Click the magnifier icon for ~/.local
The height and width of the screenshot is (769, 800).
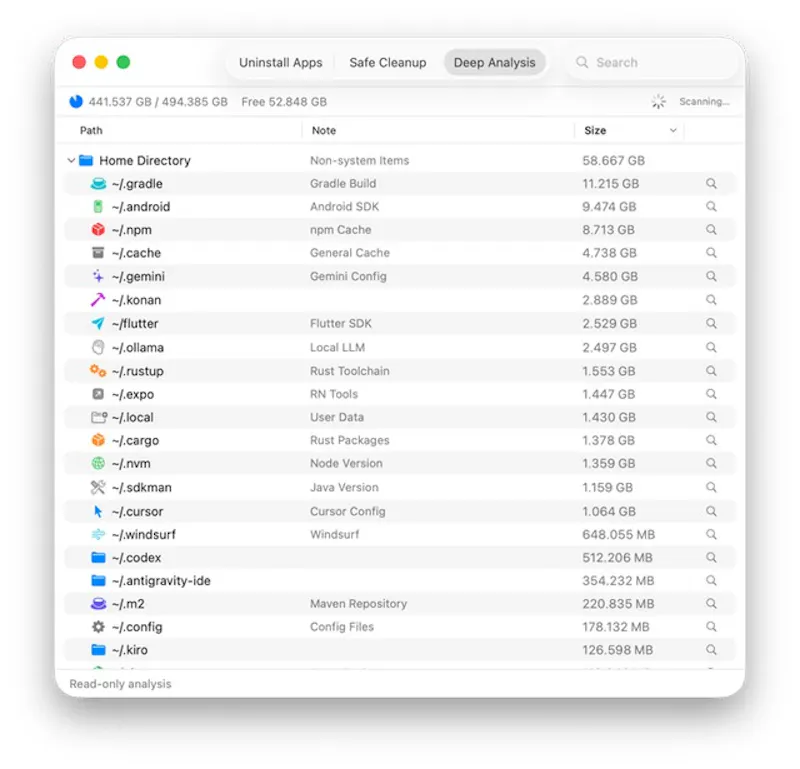[x=711, y=417]
